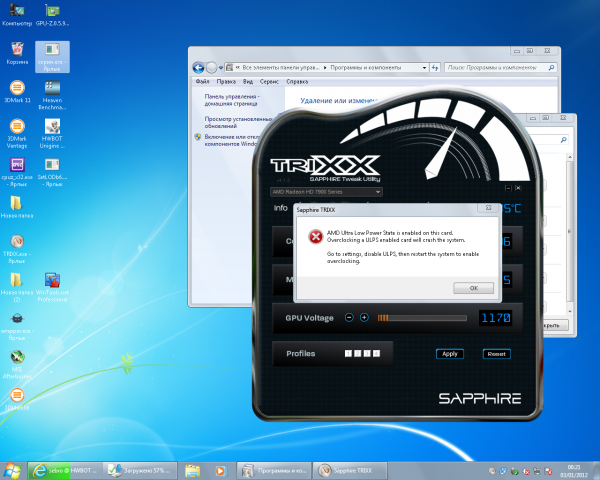600x480 pixels.
Task: Open the Корзина recycle bin icon
Action: tap(17, 54)
